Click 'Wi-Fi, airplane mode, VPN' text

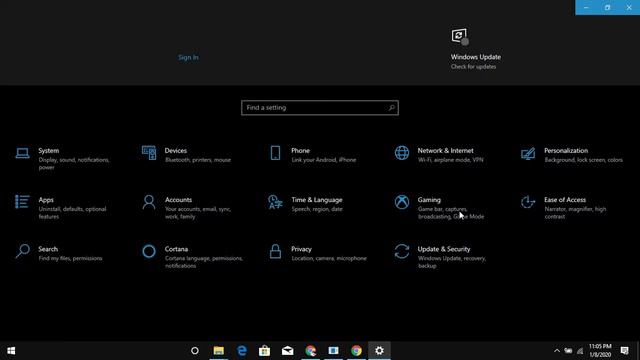point(451,160)
